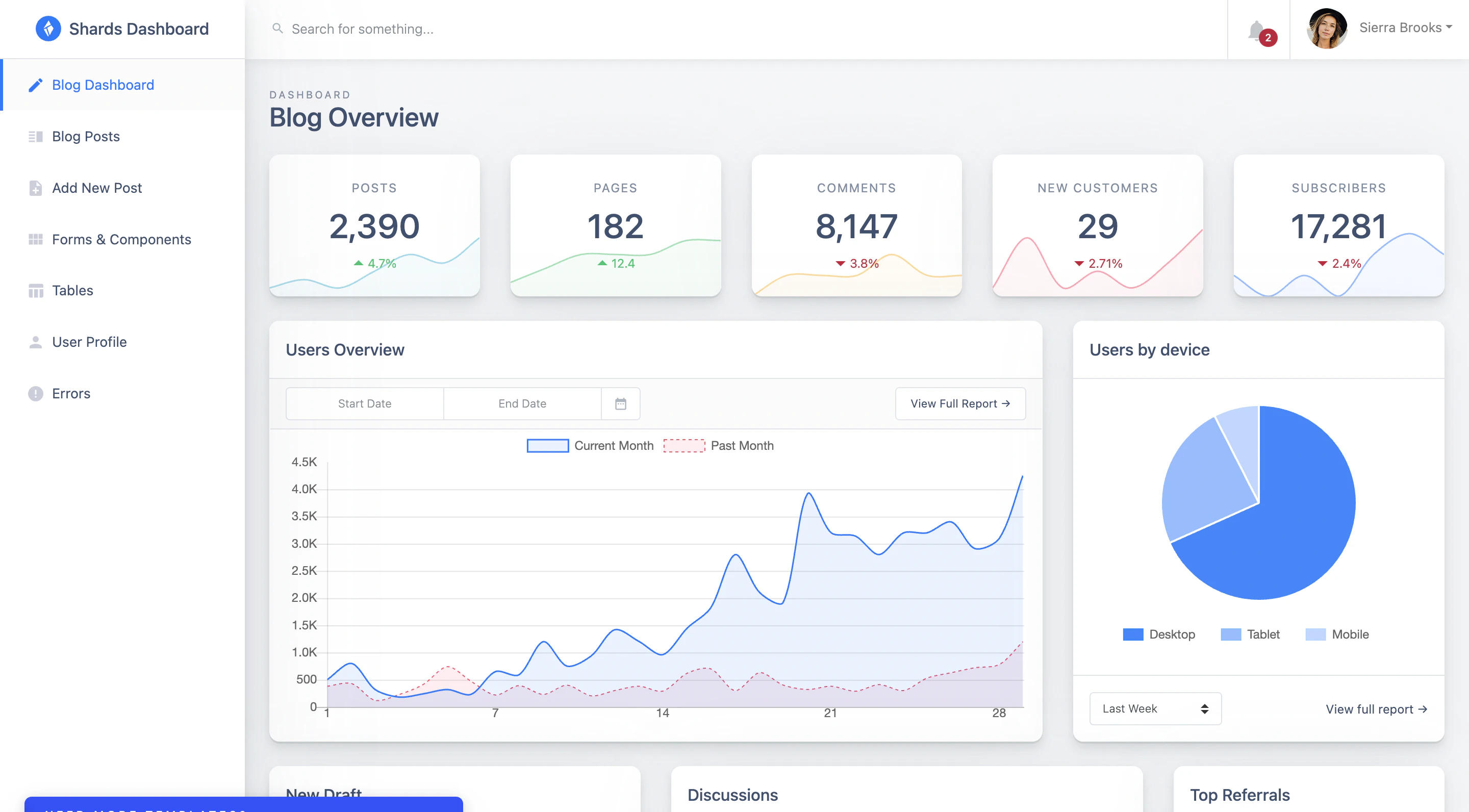Click the User Profile person icon
Viewport: 1469px width, 812px height.
[x=35, y=342]
